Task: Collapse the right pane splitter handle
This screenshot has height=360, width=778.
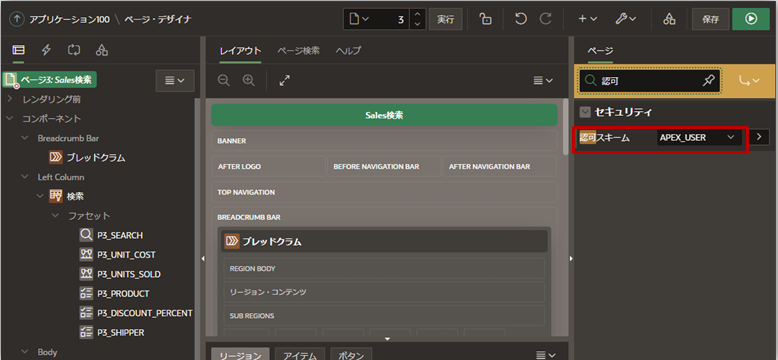Action: click(571, 258)
